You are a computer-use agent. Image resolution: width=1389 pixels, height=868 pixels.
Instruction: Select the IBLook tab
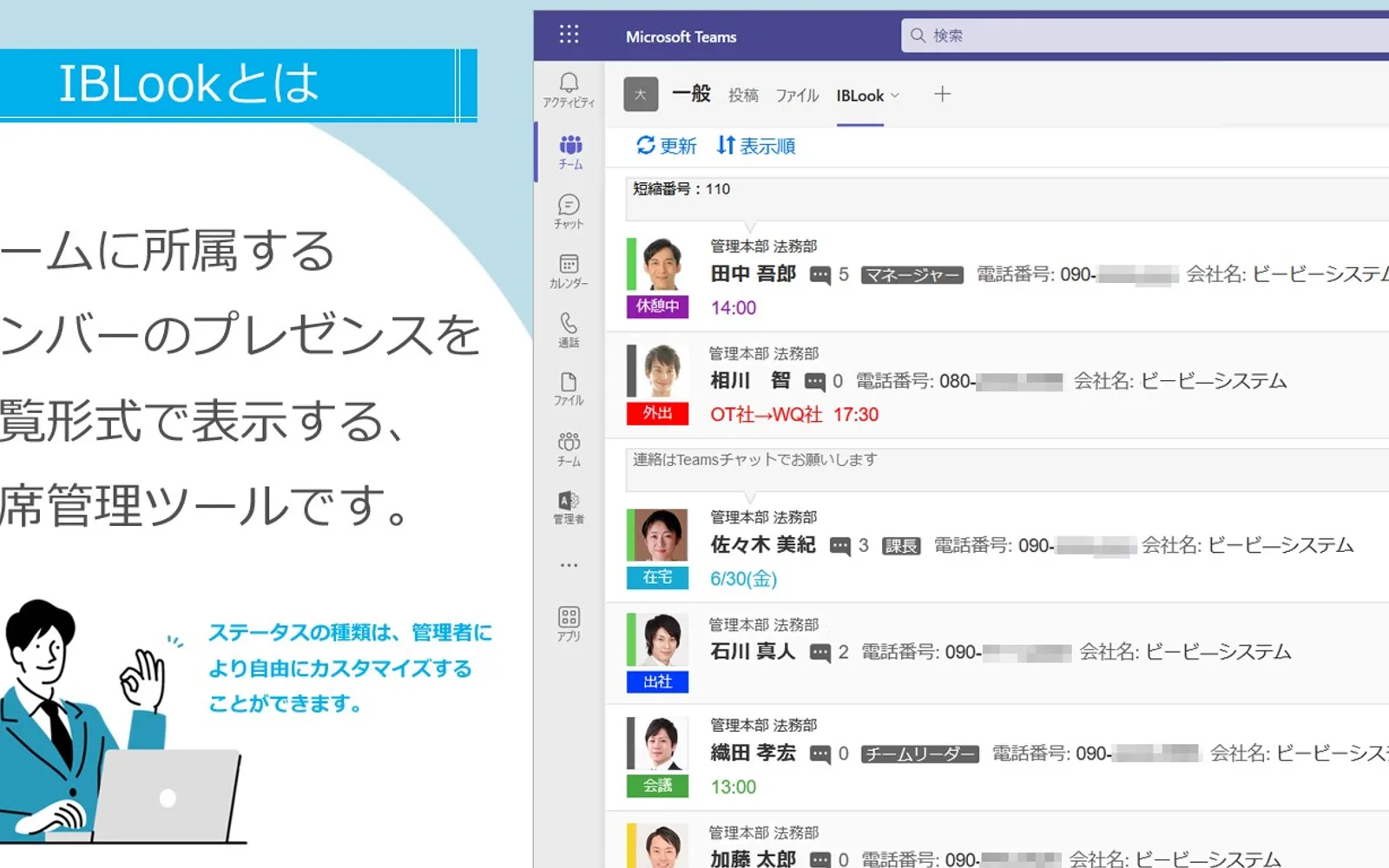(859, 95)
